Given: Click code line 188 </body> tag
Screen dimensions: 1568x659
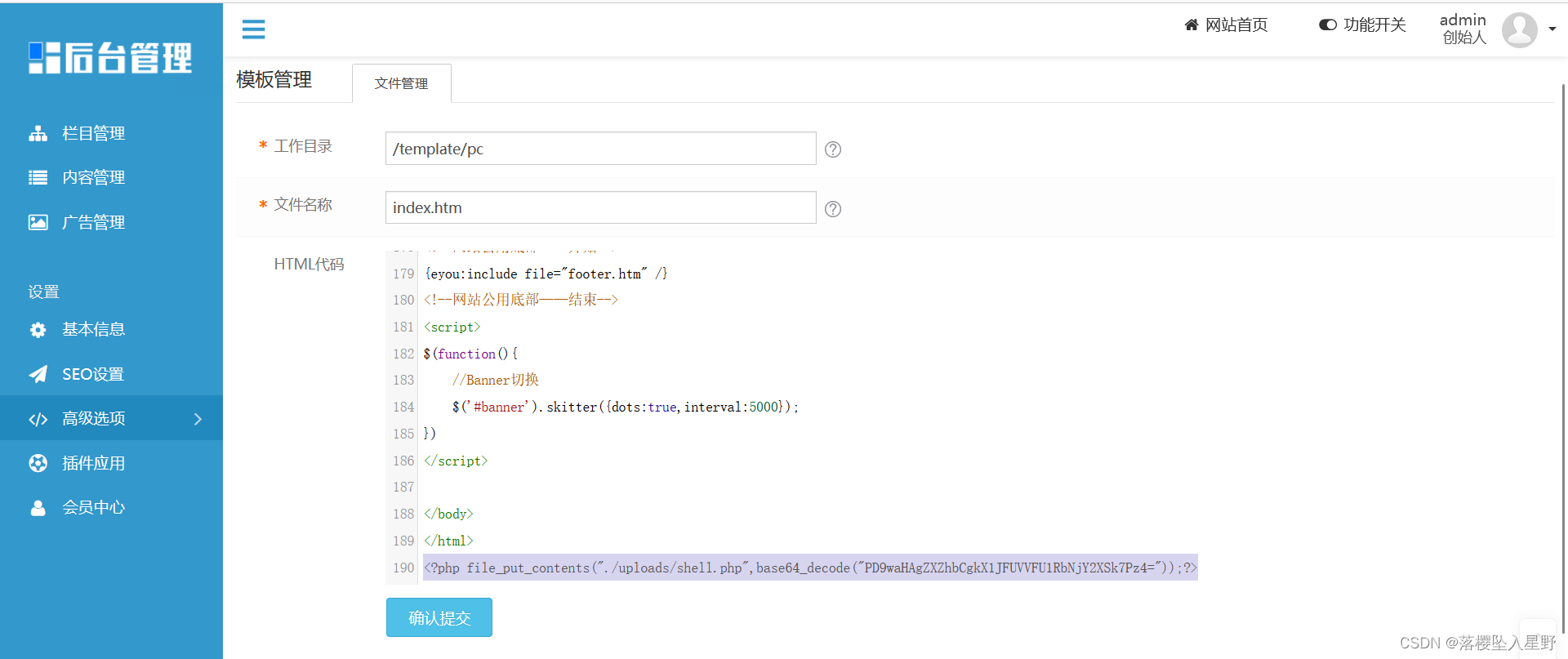Looking at the screenshot, I should (448, 514).
